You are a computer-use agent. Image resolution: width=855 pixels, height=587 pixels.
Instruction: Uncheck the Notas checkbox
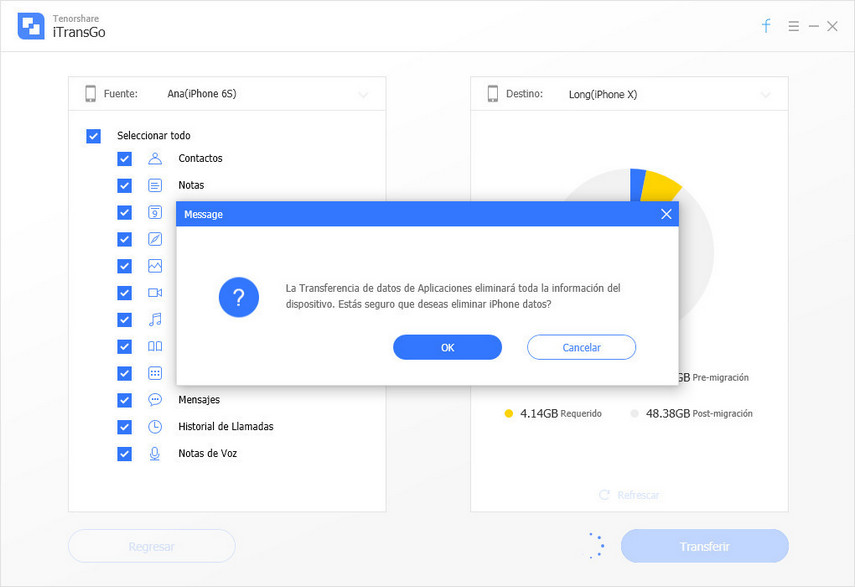coord(124,185)
